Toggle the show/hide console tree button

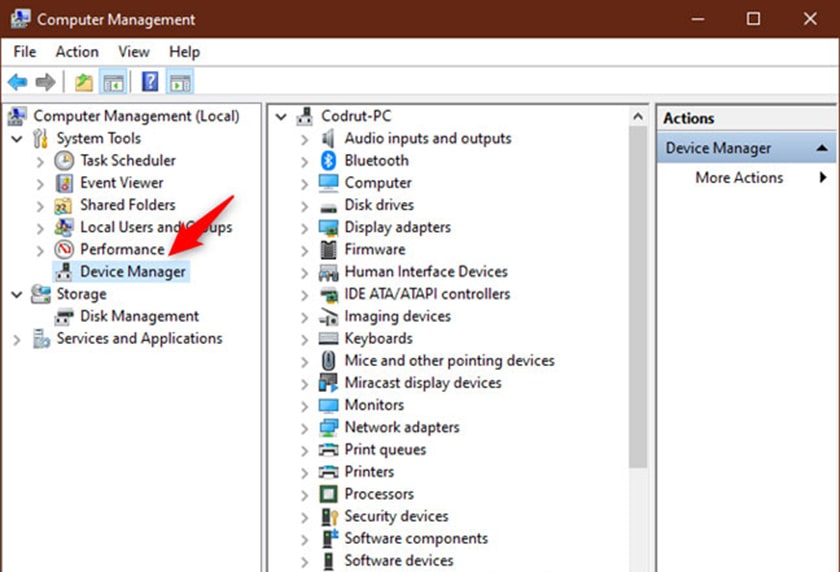click(114, 82)
